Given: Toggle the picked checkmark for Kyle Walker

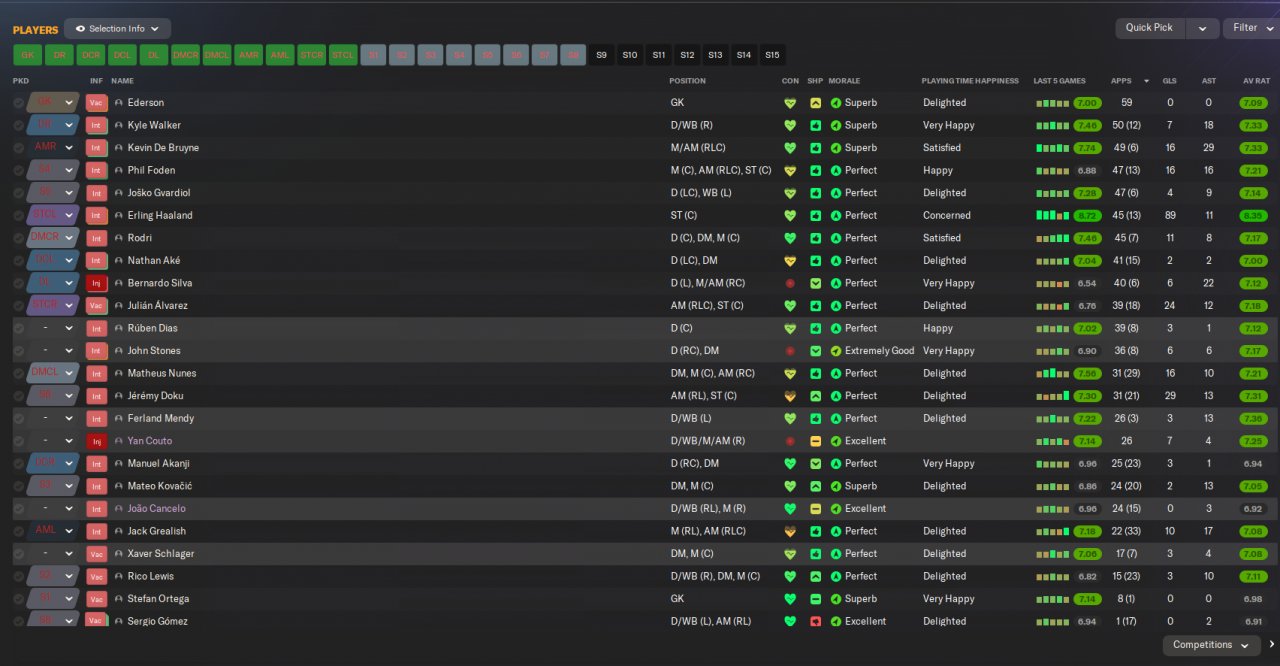Looking at the screenshot, I should click(18, 126).
